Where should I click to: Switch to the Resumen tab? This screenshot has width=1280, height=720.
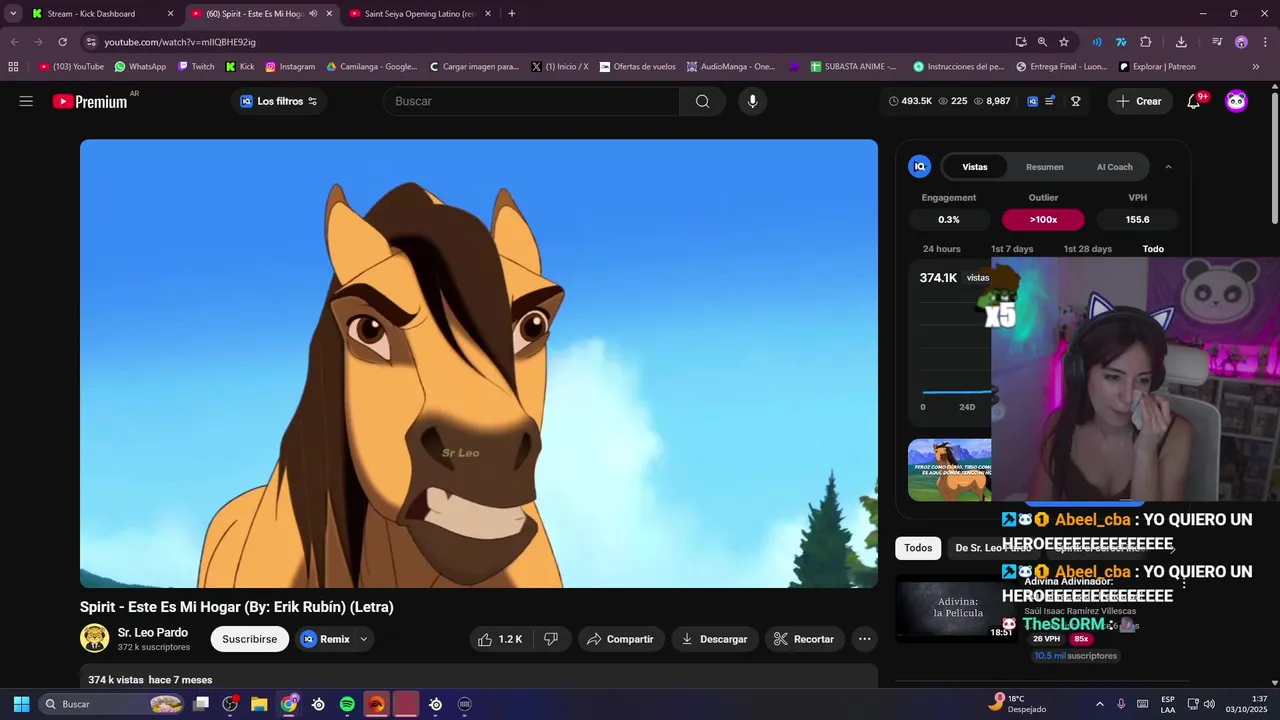(1044, 167)
